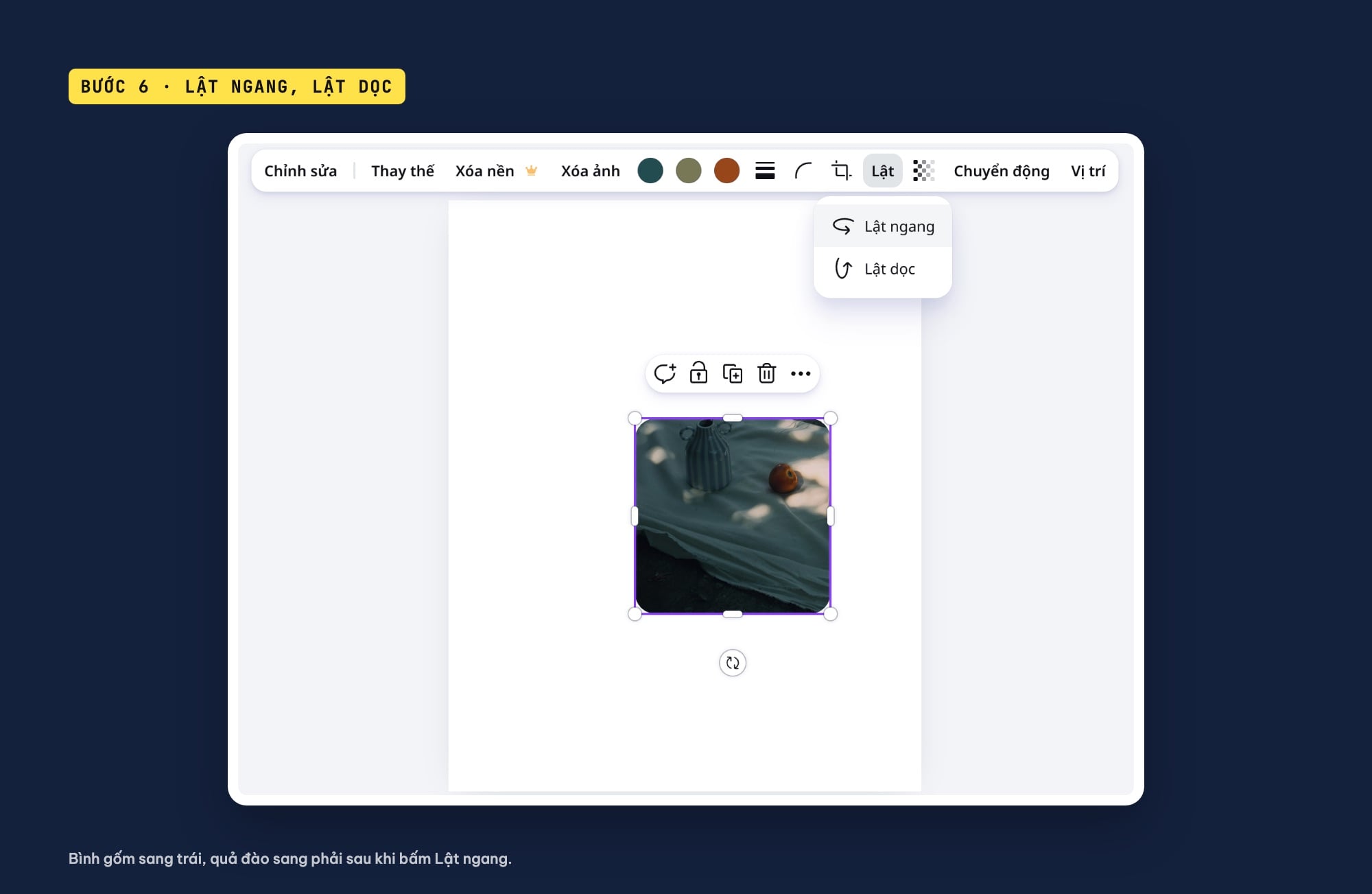Delete the image with trash icon
1372x894 pixels.
(766, 373)
